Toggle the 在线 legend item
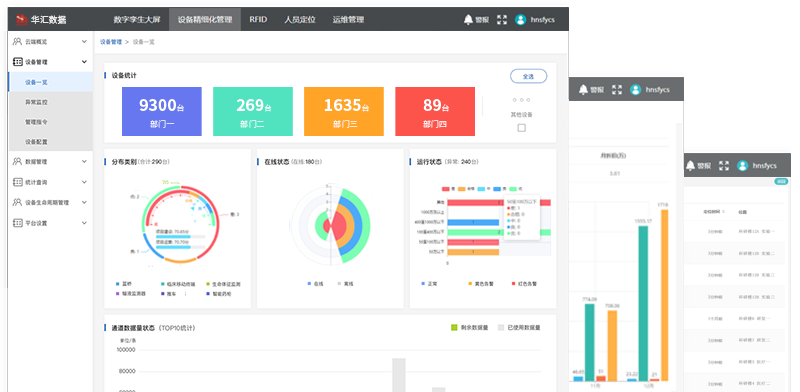Viewport: 800px width, 392px height. click(315, 283)
